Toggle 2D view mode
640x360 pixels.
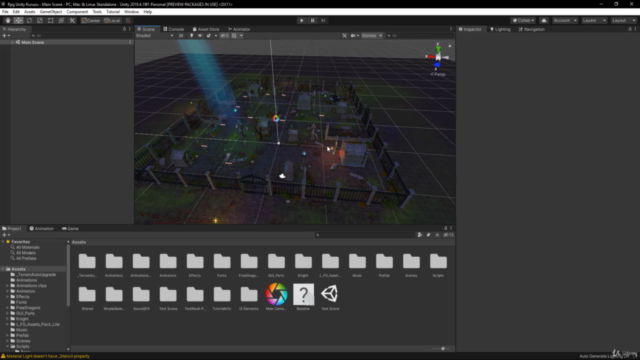tap(181, 36)
